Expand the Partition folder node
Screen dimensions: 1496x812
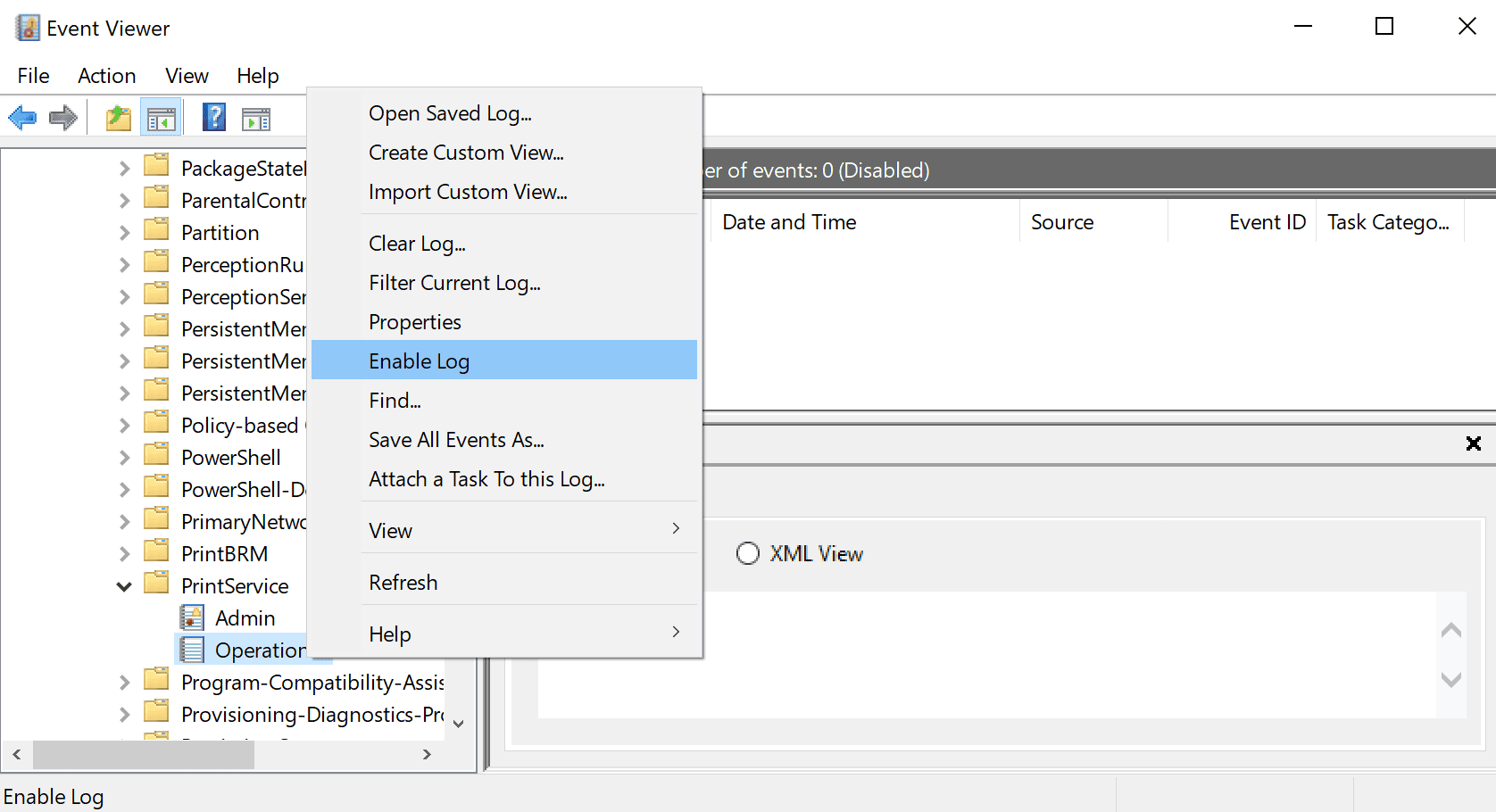[x=124, y=233]
